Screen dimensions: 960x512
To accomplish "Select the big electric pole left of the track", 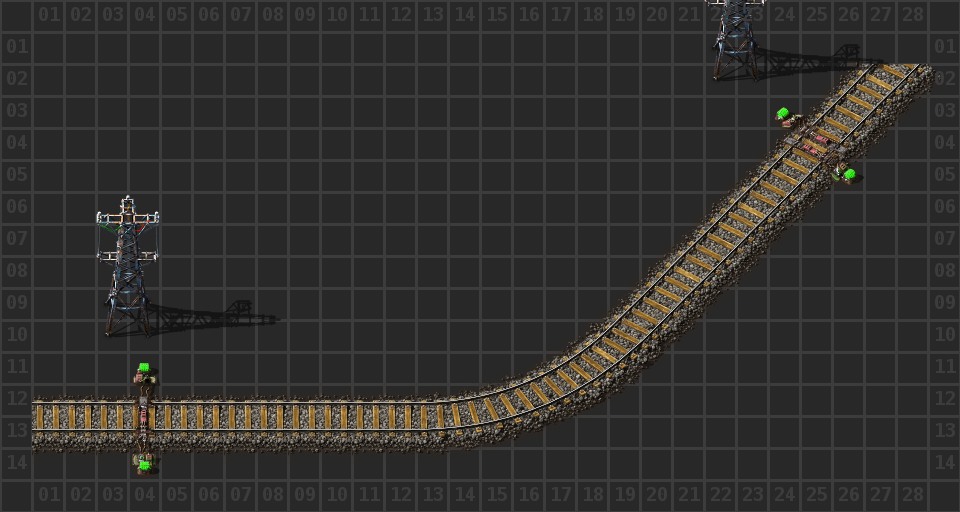I will tap(127, 266).
